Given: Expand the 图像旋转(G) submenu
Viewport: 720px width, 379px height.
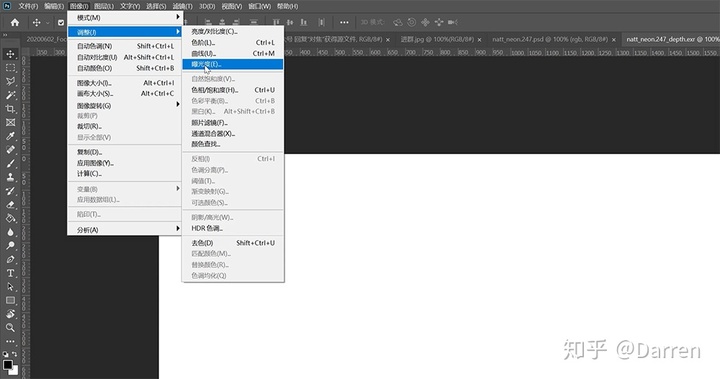Looking at the screenshot, I should tap(125, 105).
